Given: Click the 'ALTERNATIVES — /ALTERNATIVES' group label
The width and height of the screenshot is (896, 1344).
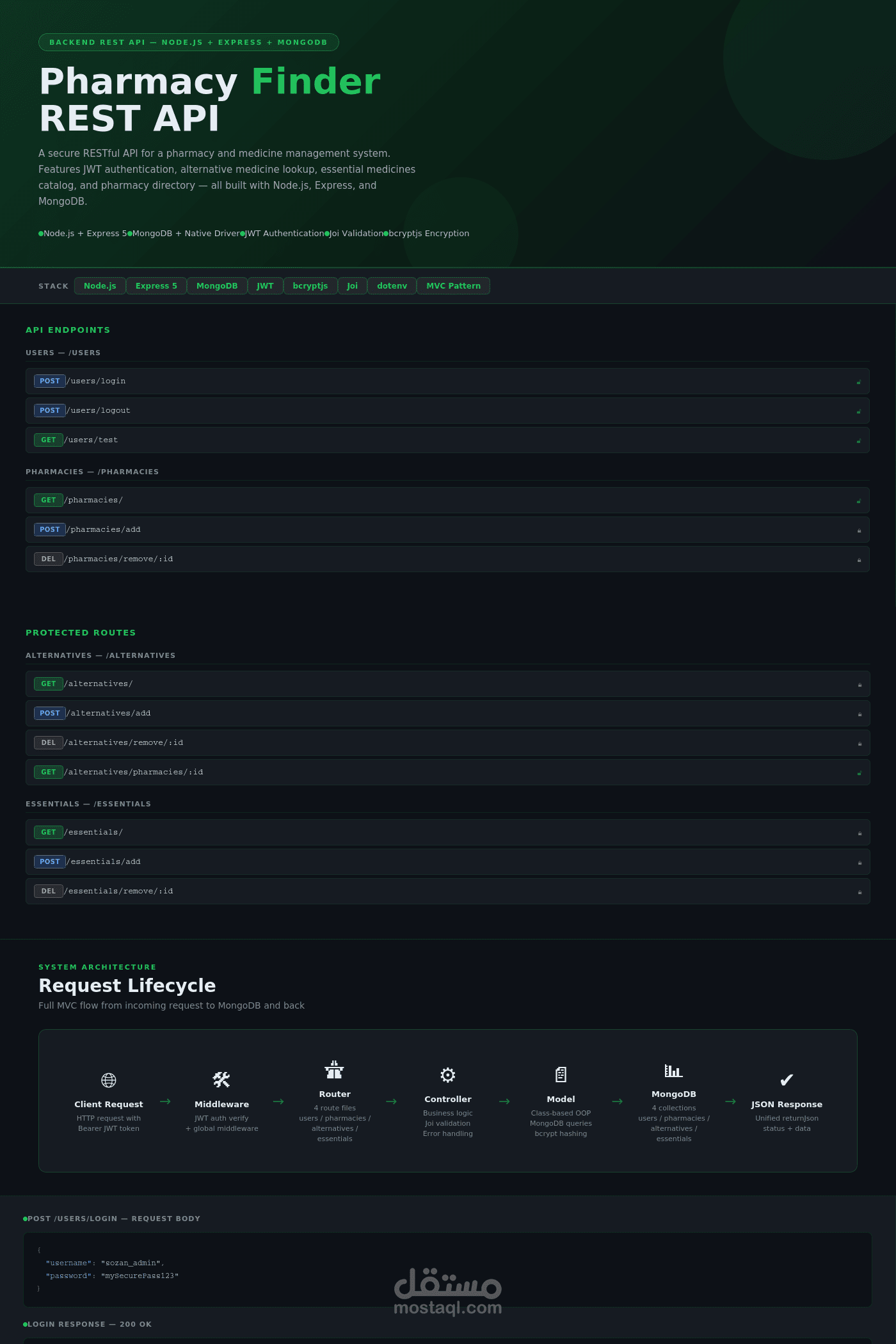Looking at the screenshot, I should click(100, 655).
